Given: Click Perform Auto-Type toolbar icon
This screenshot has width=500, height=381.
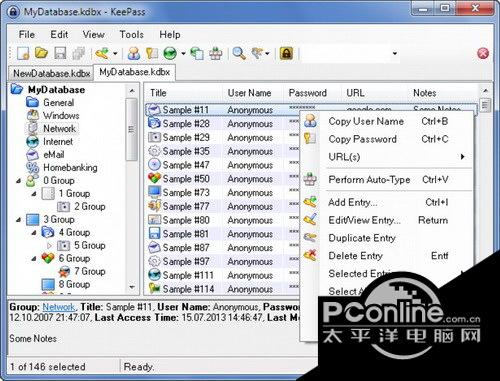Looking at the screenshot, I should click(215, 53).
